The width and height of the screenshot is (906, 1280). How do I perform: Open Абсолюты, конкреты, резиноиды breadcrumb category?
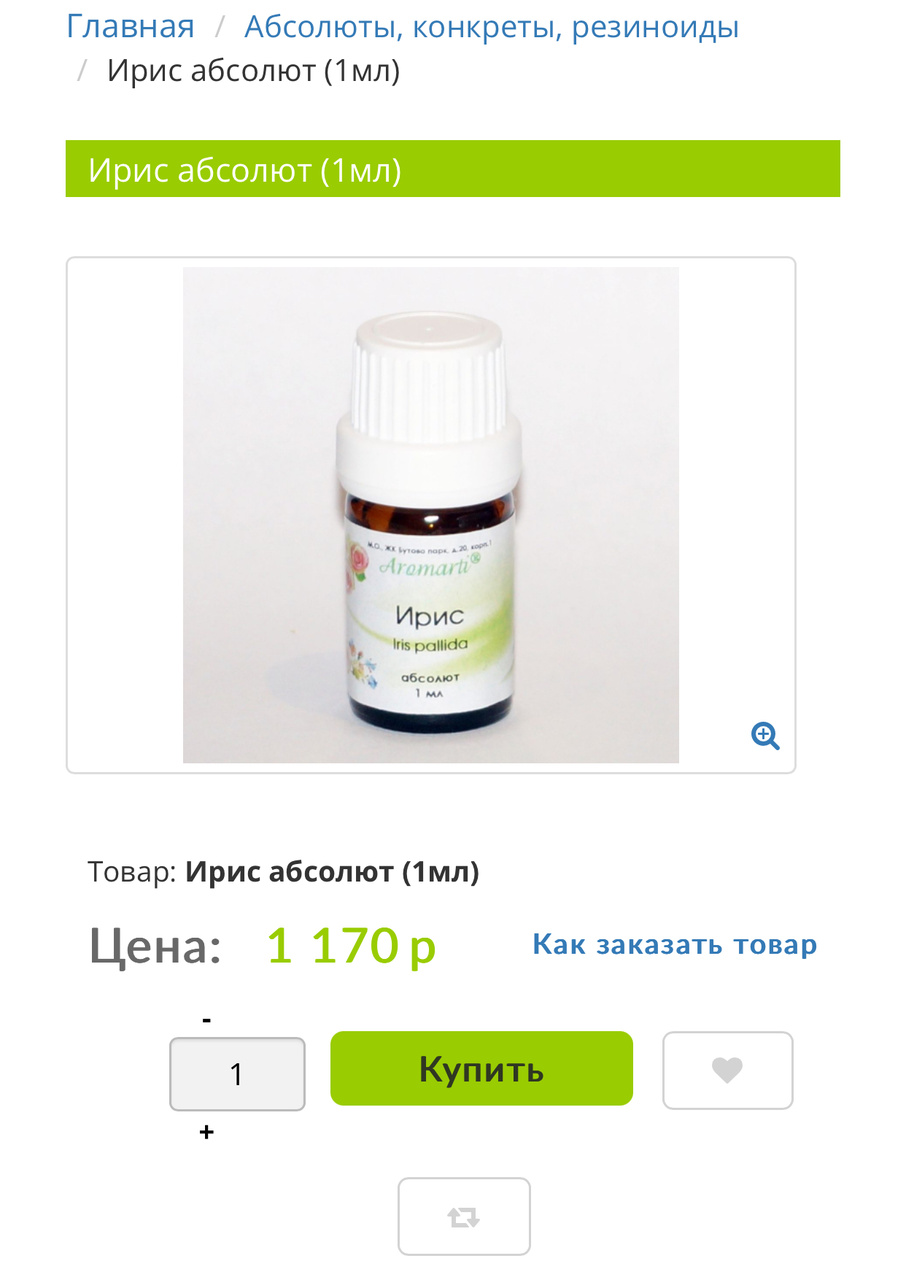pyautogui.click(x=492, y=27)
